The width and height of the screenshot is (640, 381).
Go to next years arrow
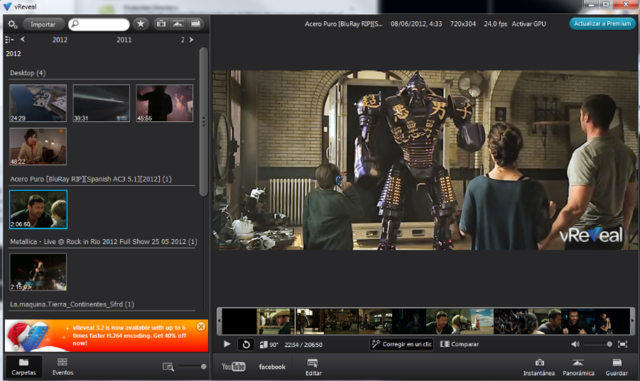pyautogui.click(x=191, y=40)
